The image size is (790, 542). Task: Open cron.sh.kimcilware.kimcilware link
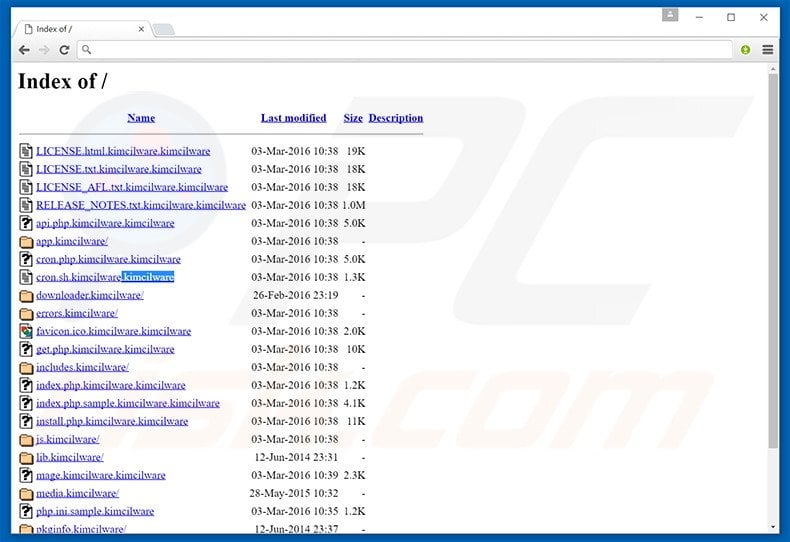click(x=105, y=277)
